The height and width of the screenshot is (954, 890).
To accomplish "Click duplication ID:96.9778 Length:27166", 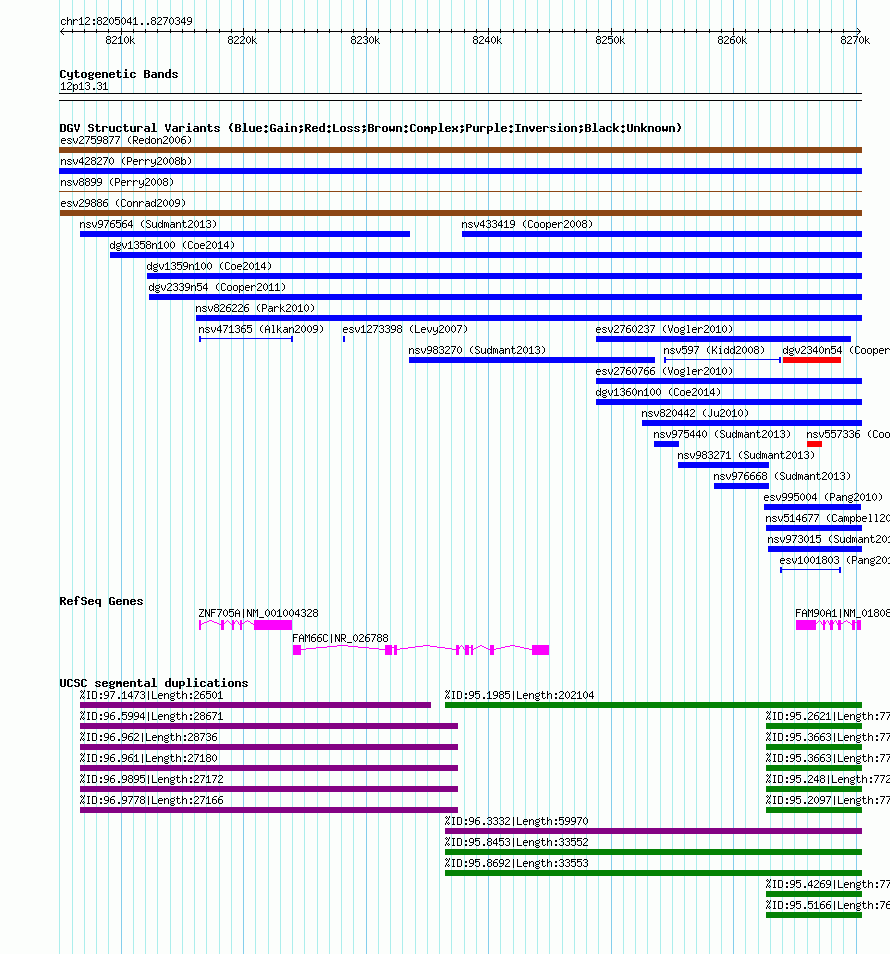I will point(268,810).
